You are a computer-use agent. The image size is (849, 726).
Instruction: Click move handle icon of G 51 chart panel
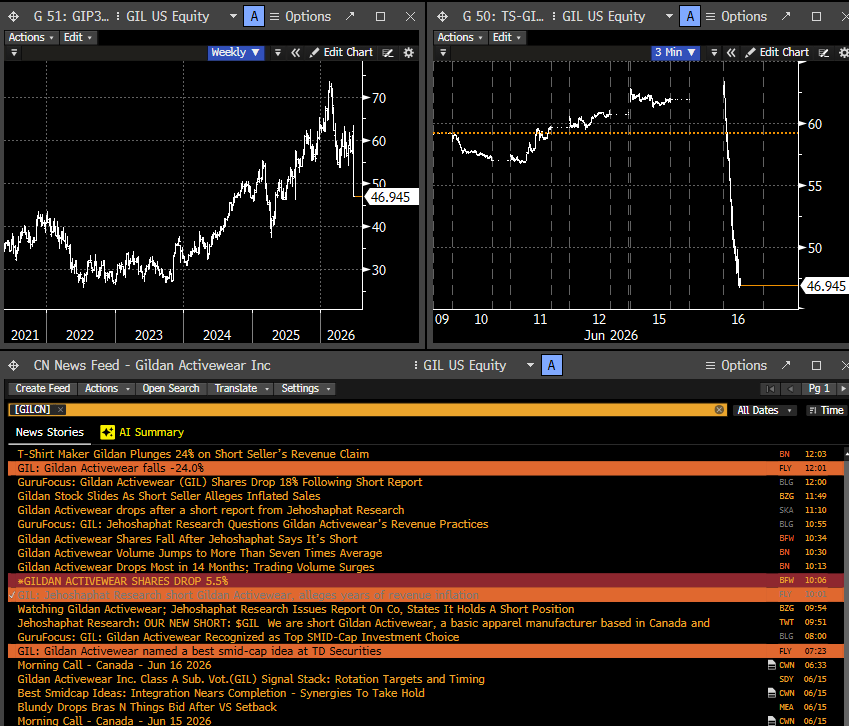pos(14,17)
